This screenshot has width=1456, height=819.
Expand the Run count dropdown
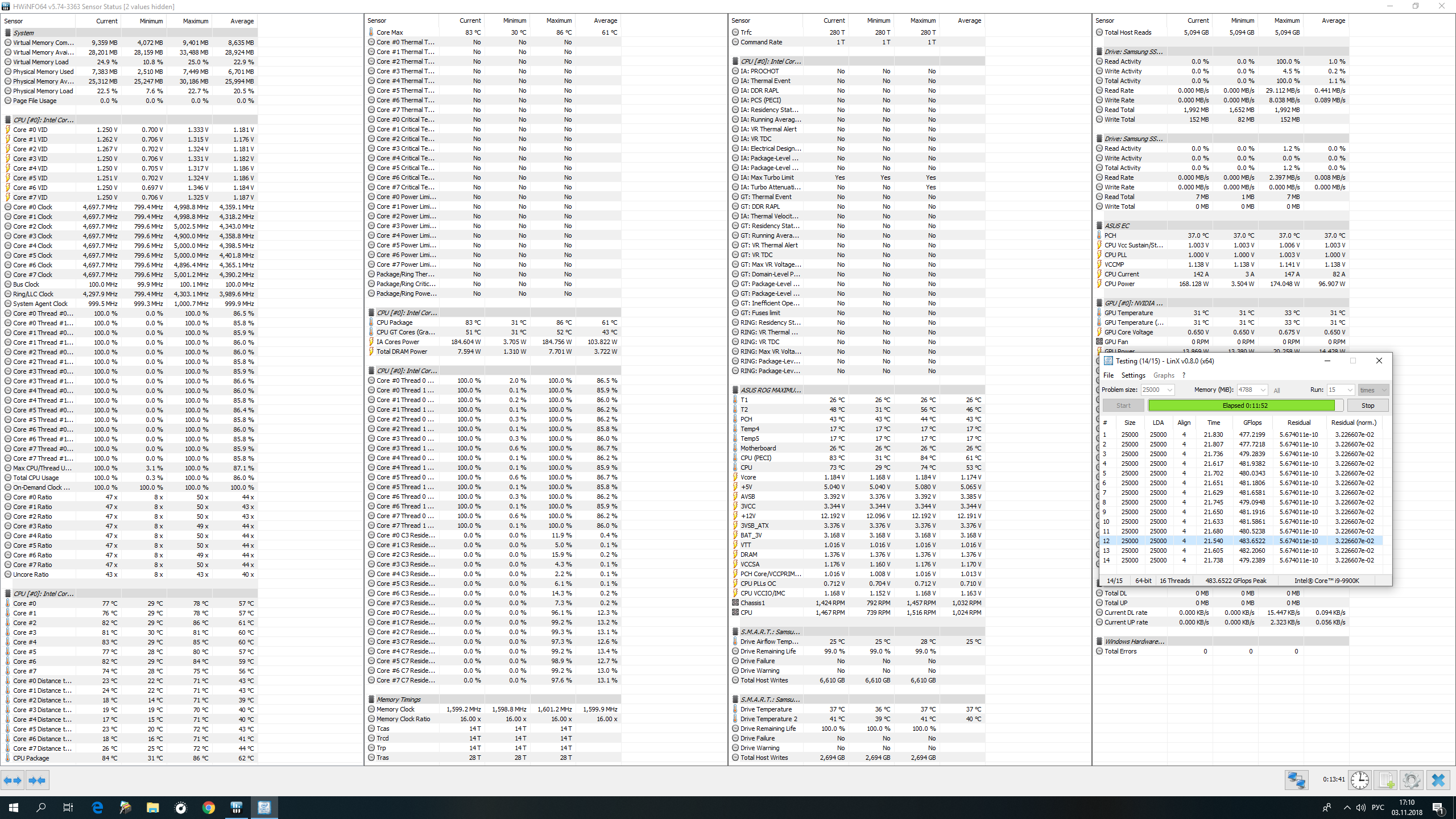coord(1349,390)
